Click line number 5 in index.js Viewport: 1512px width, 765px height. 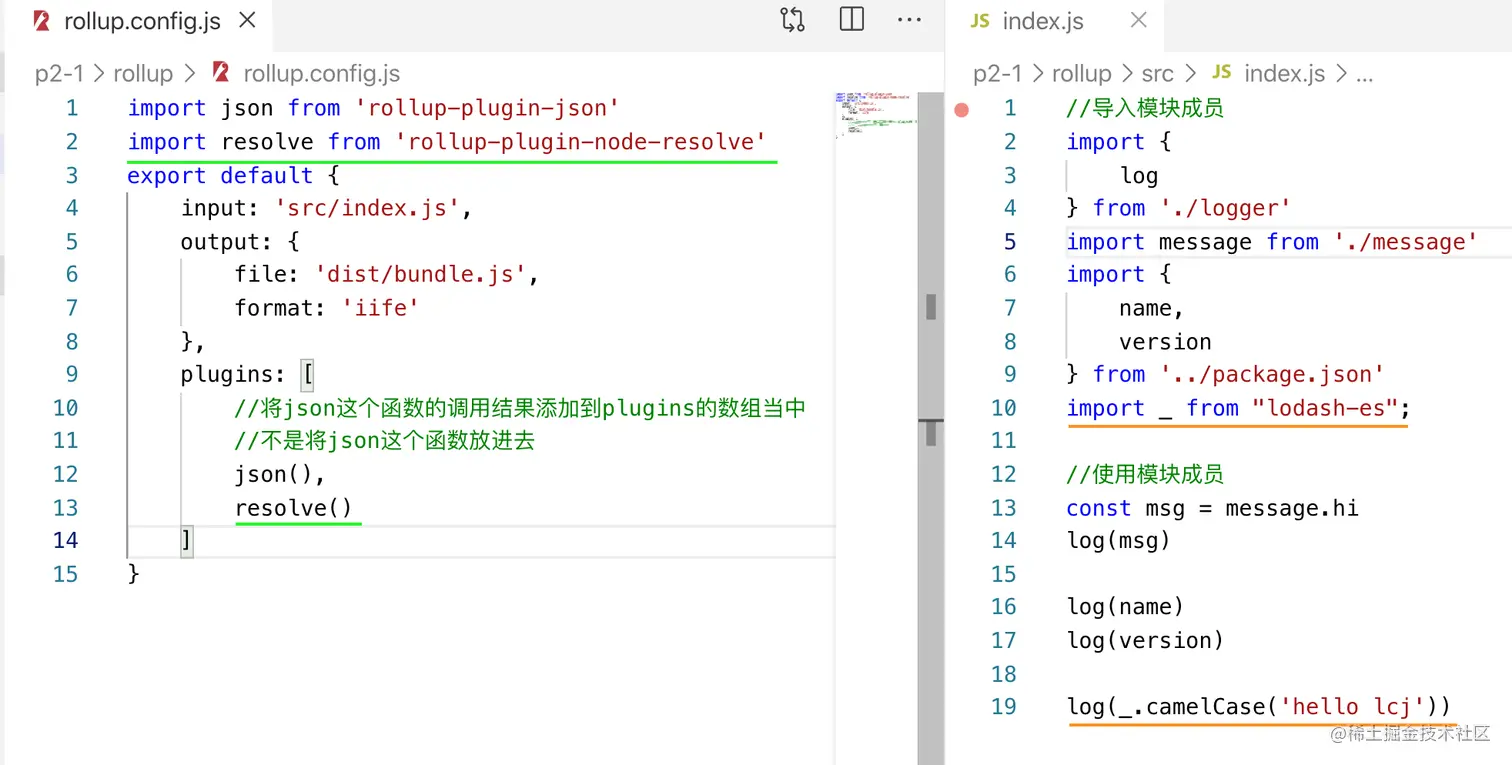tap(1010, 242)
